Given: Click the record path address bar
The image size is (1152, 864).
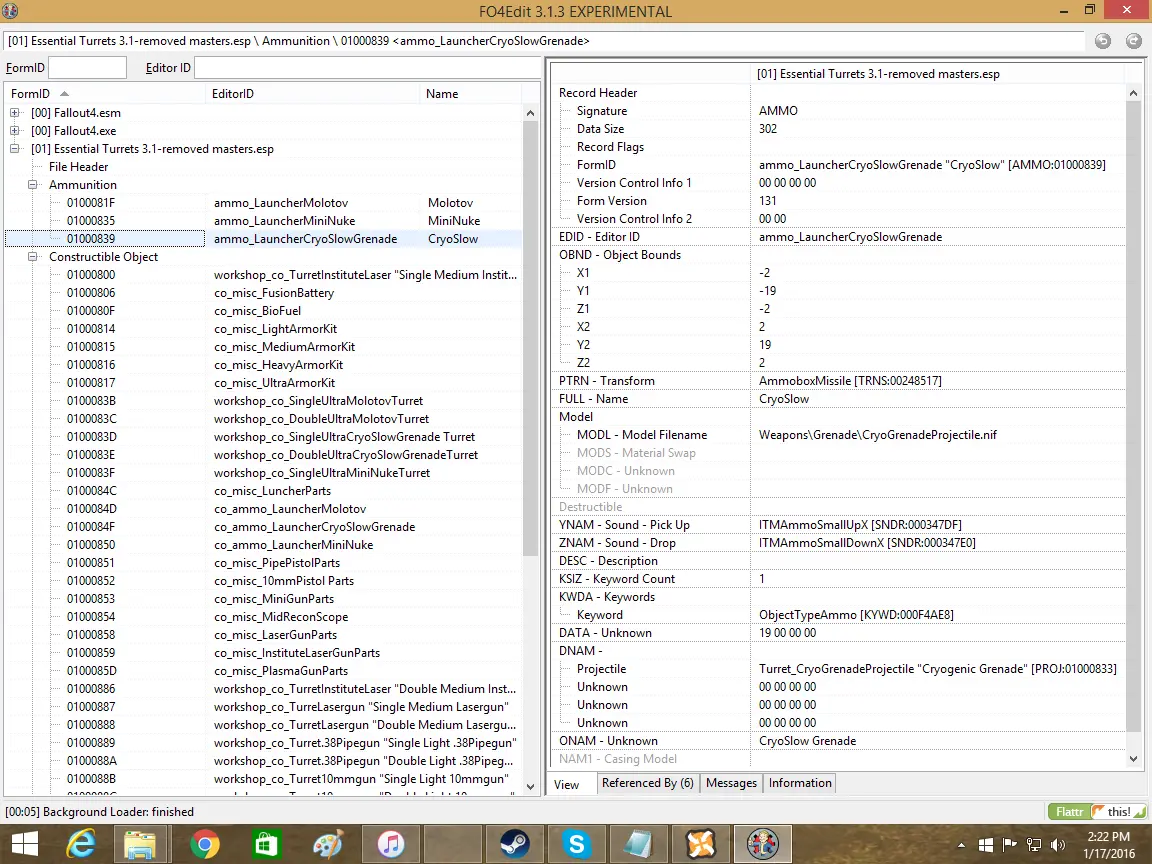Looking at the screenshot, I should (544, 41).
